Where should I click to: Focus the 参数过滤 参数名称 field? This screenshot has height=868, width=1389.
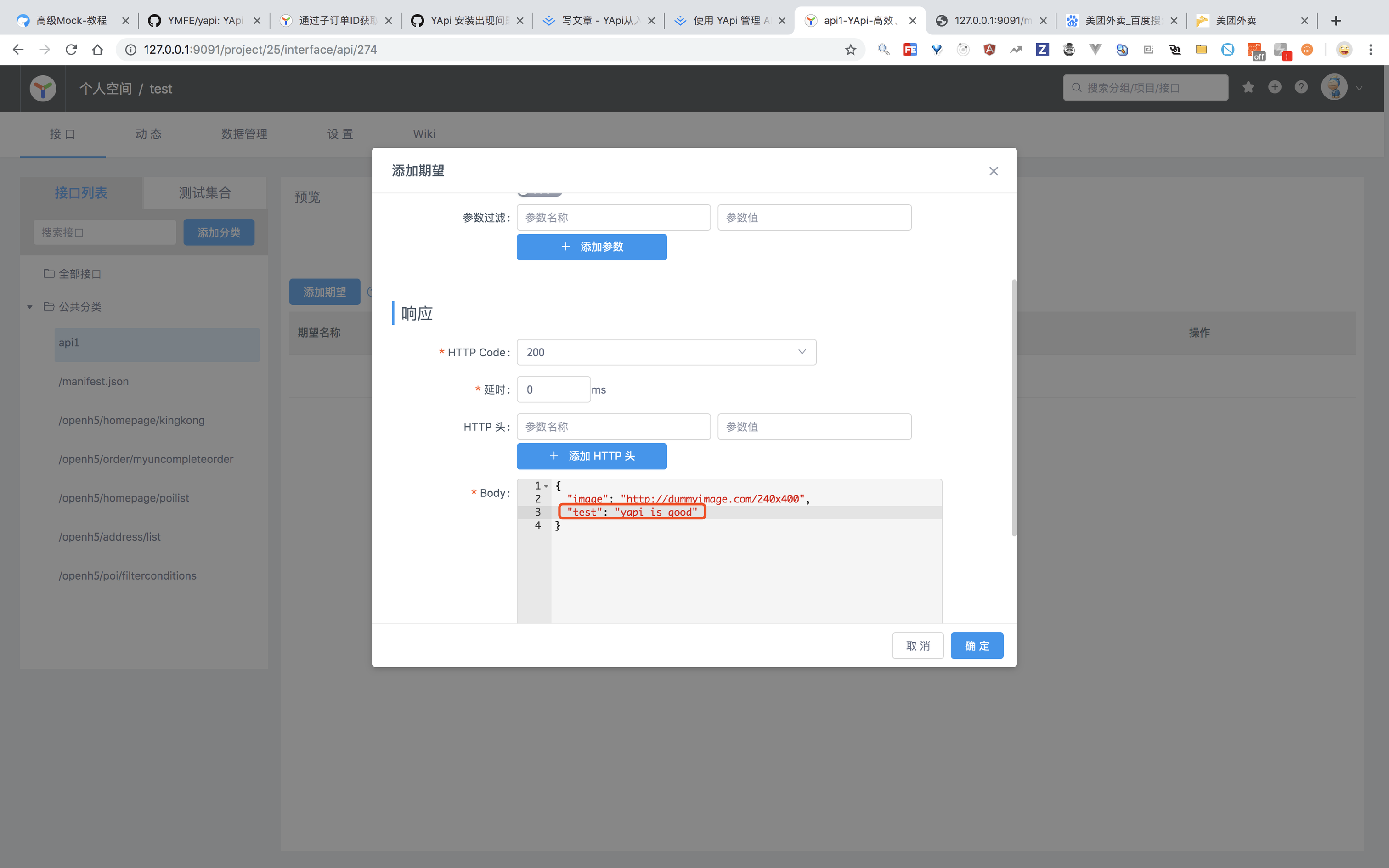(614, 218)
